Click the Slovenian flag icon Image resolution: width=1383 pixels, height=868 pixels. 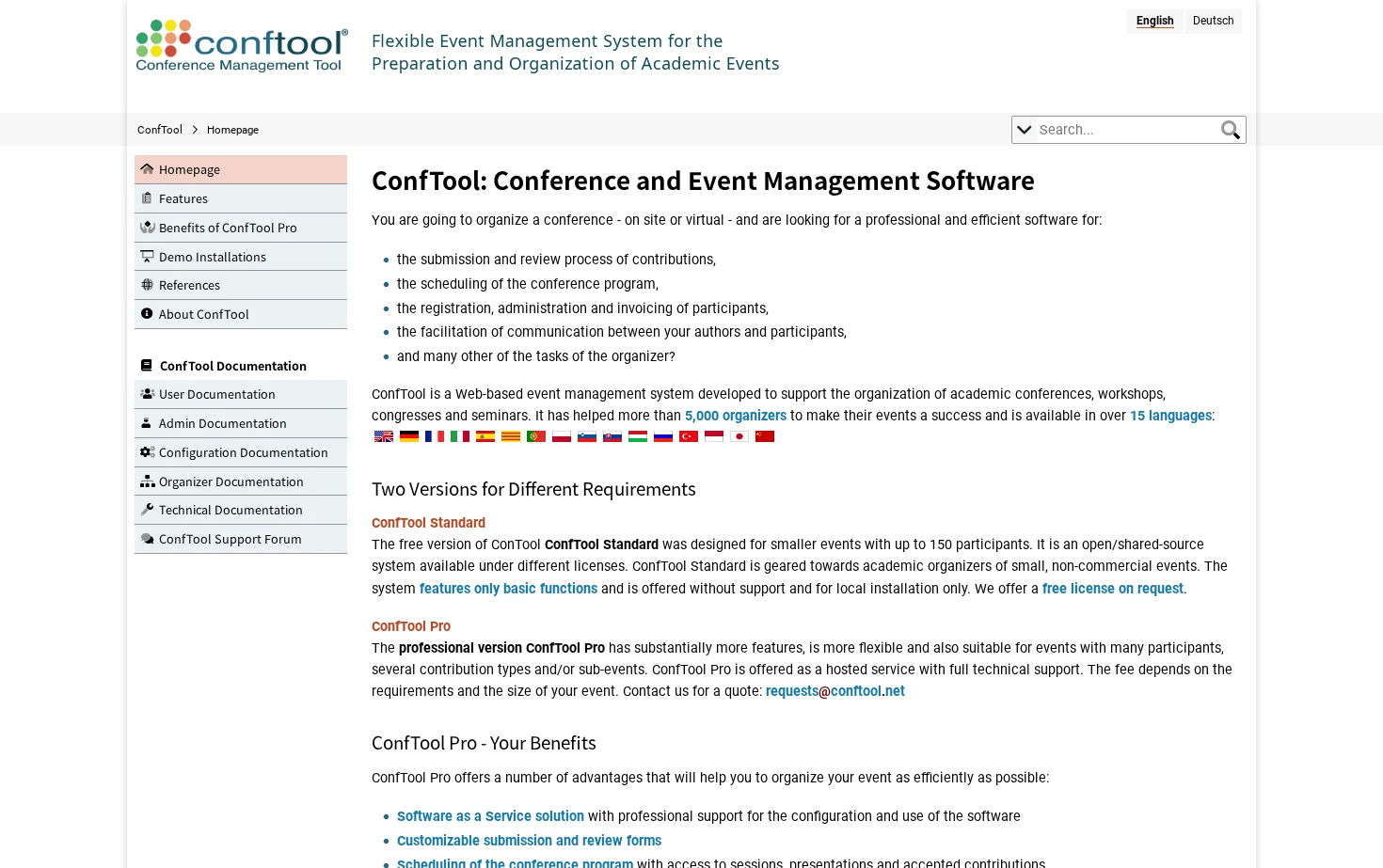click(x=587, y=436)
